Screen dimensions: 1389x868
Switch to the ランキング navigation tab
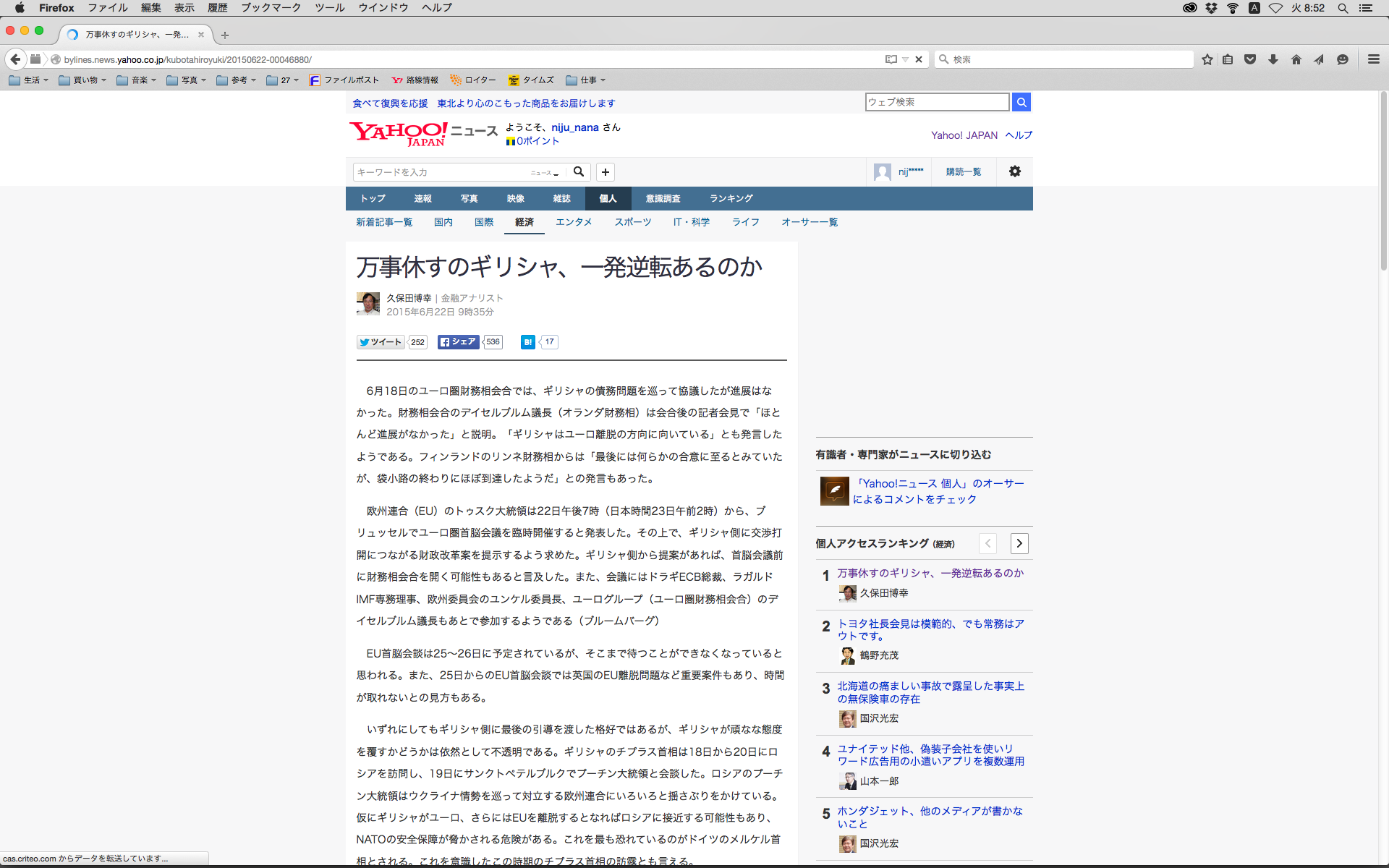[731, 198]
